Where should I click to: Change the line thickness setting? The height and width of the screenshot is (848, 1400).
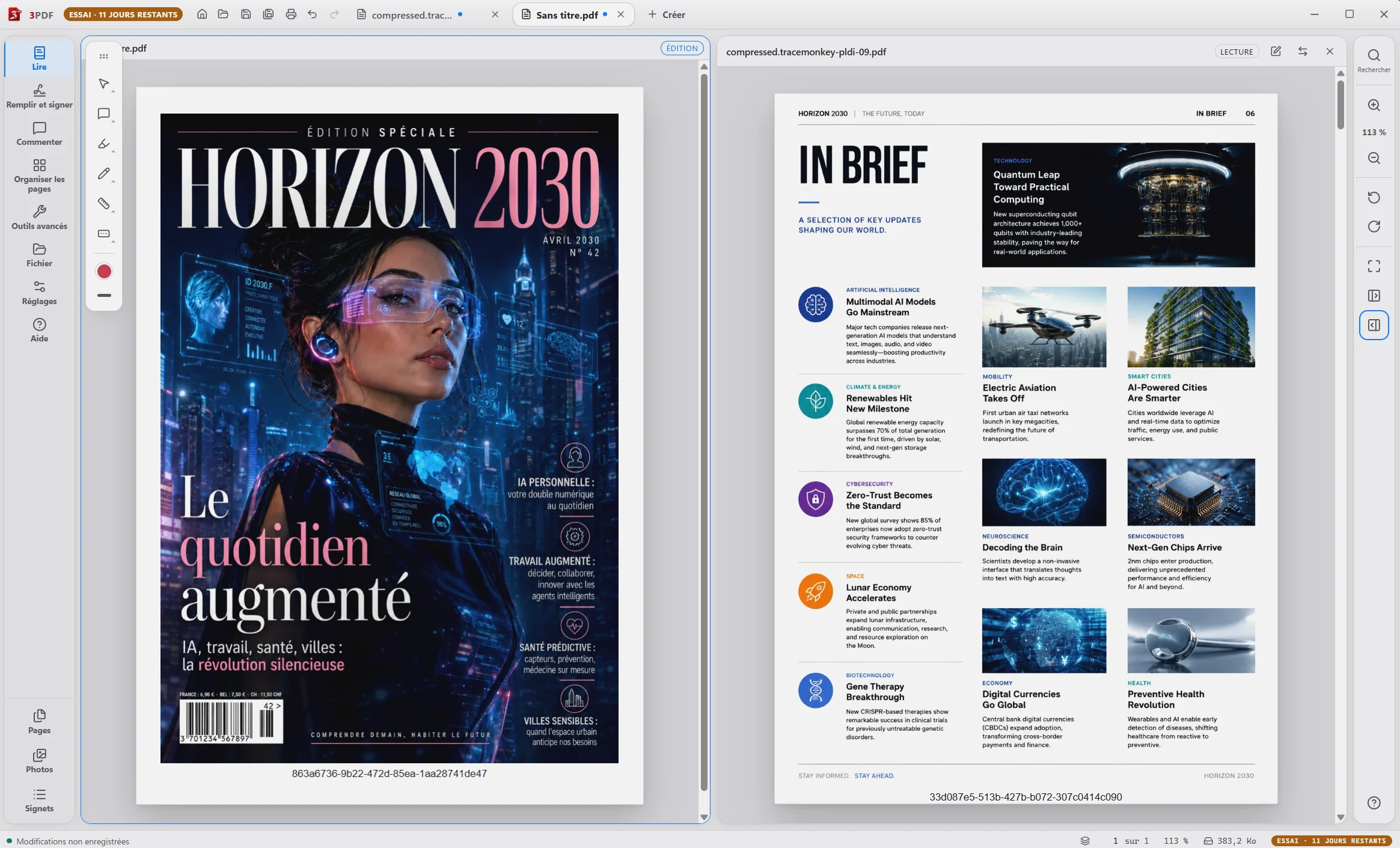point(104,296)
